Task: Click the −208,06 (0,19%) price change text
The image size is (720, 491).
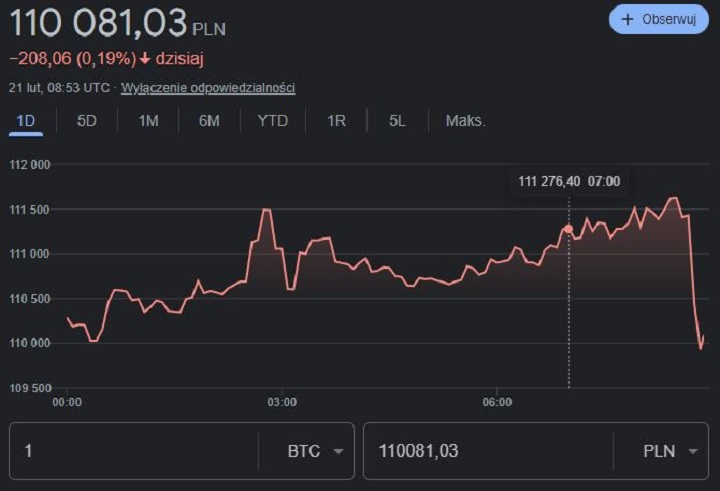Action: click(72, 59)
